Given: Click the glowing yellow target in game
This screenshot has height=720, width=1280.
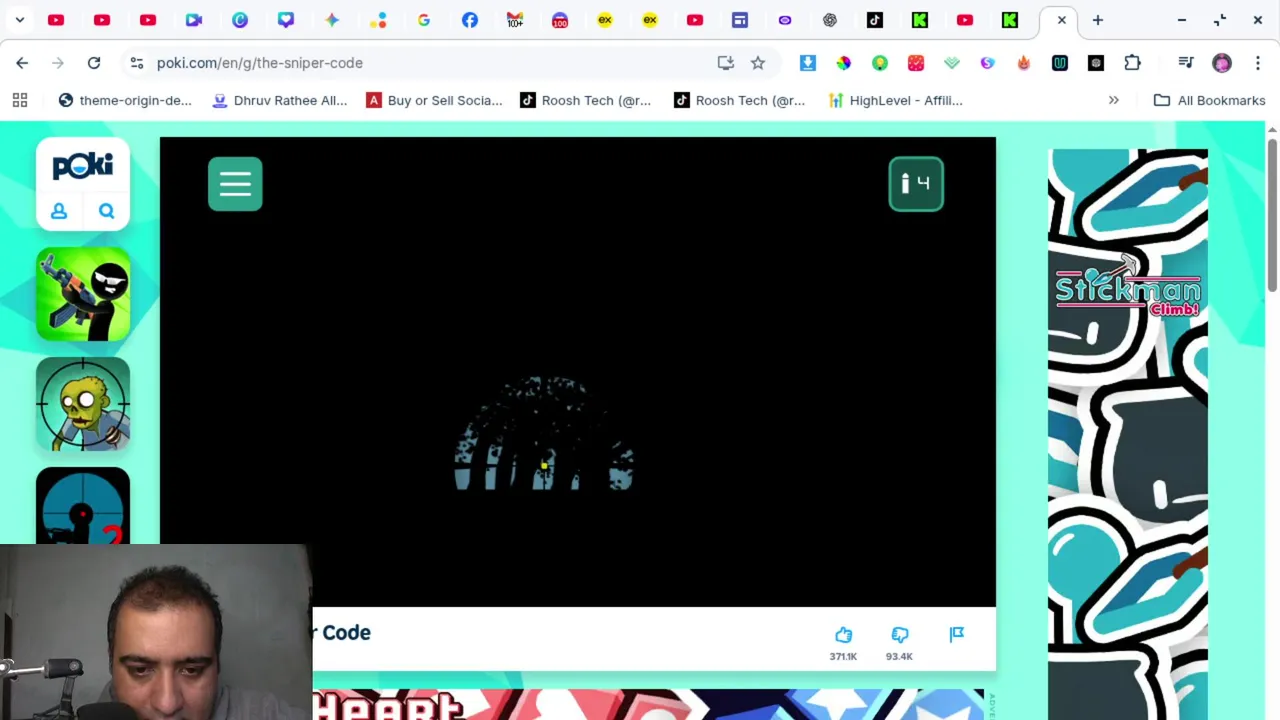Looking at the screenshot, I should (x=544, y=465).
